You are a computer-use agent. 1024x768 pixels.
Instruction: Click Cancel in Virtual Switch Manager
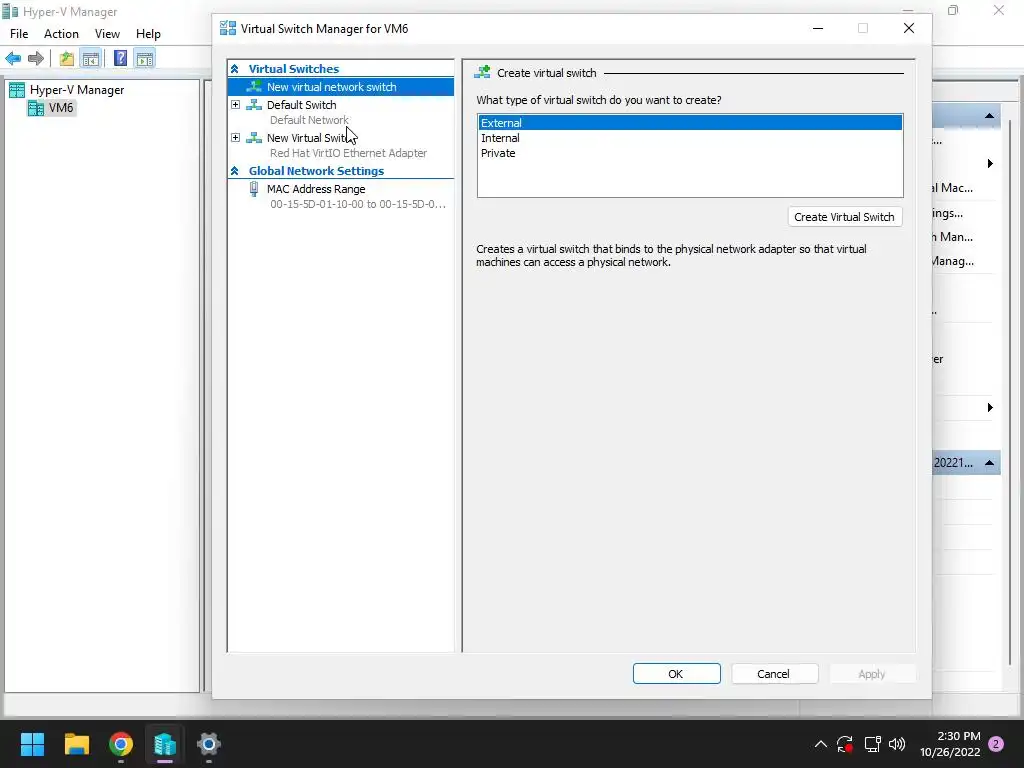[x=774, y=674]
